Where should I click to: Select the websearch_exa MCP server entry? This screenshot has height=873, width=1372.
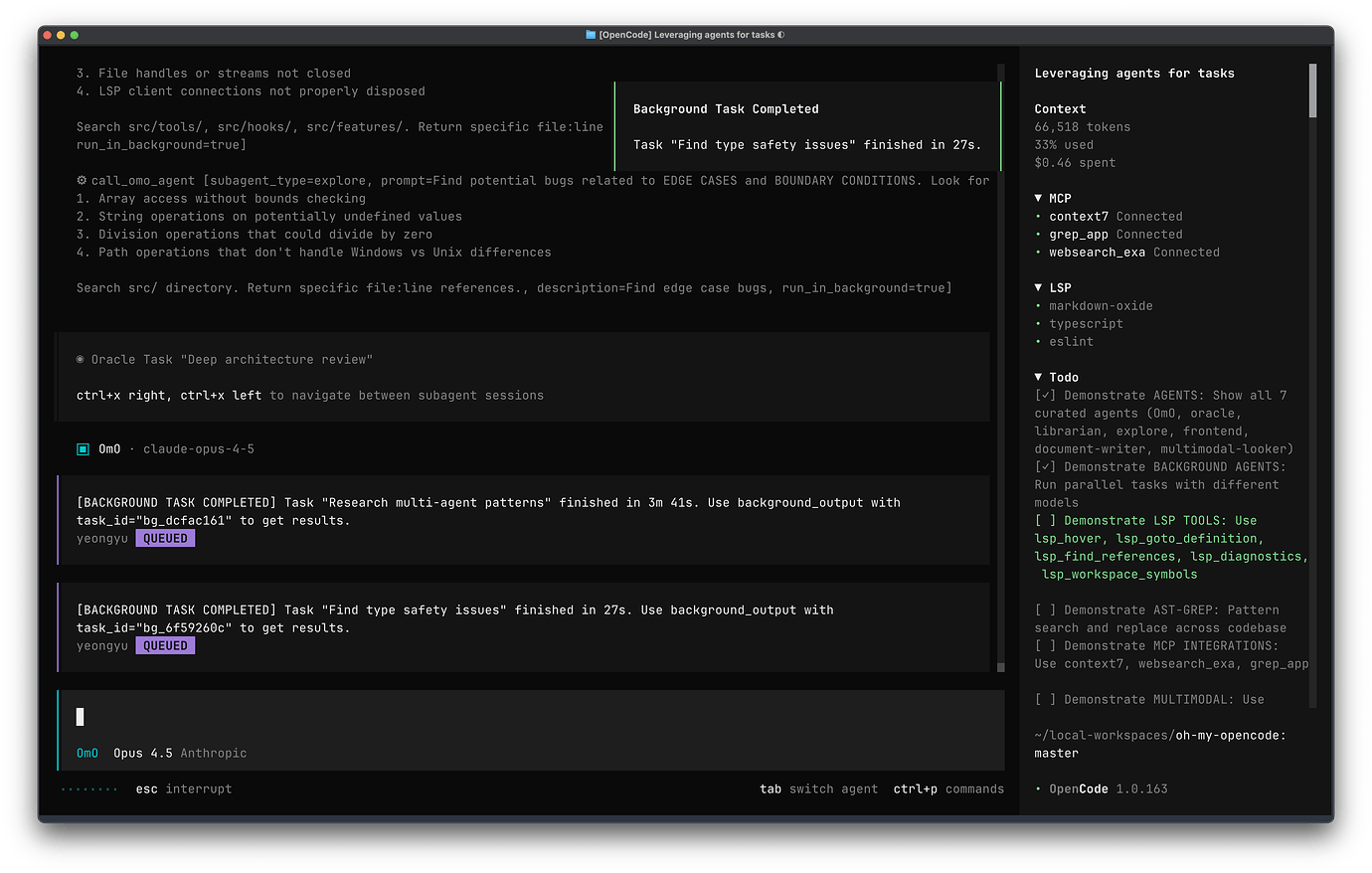tap(1127, 253)
